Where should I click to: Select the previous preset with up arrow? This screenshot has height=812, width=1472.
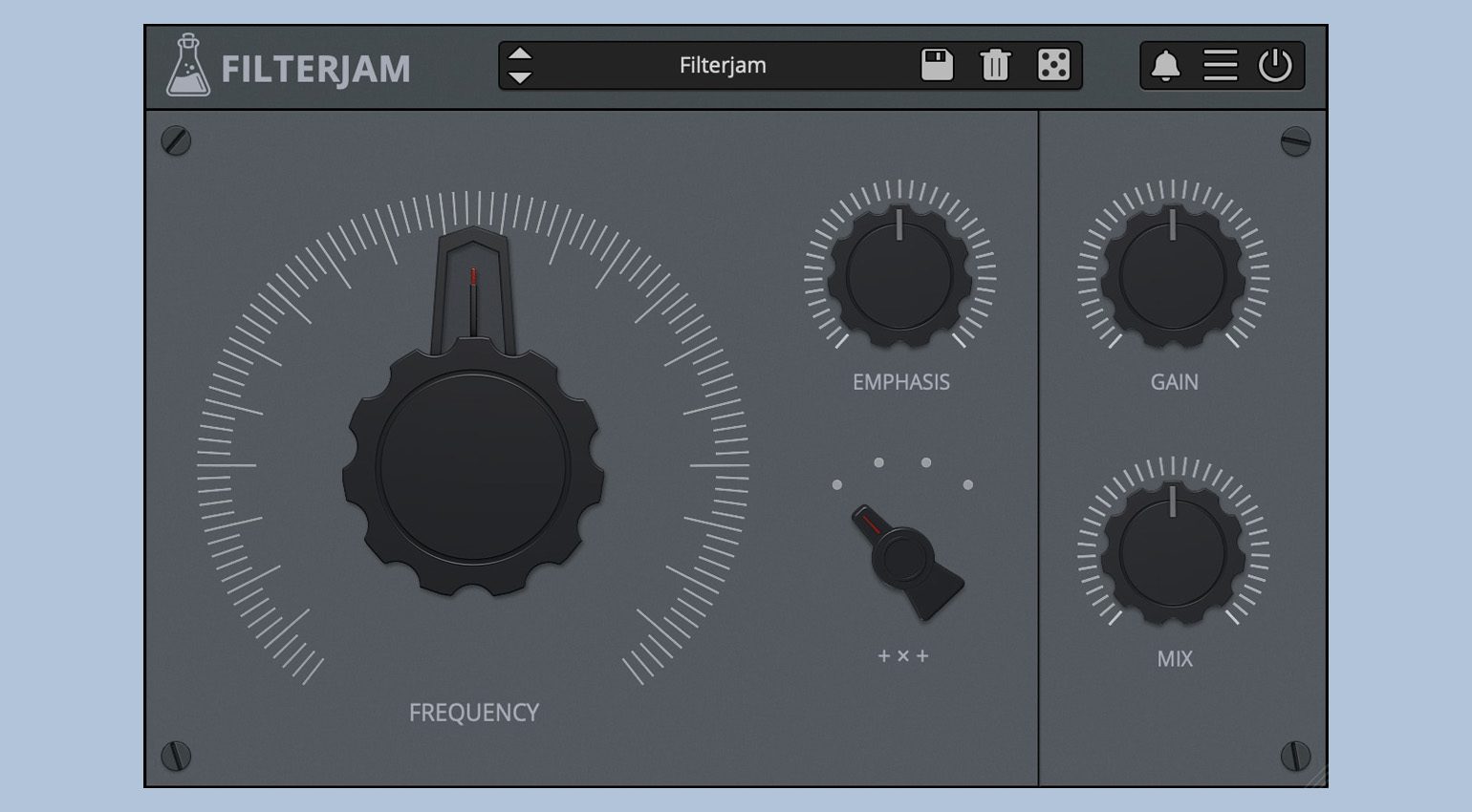coord(519,54)
